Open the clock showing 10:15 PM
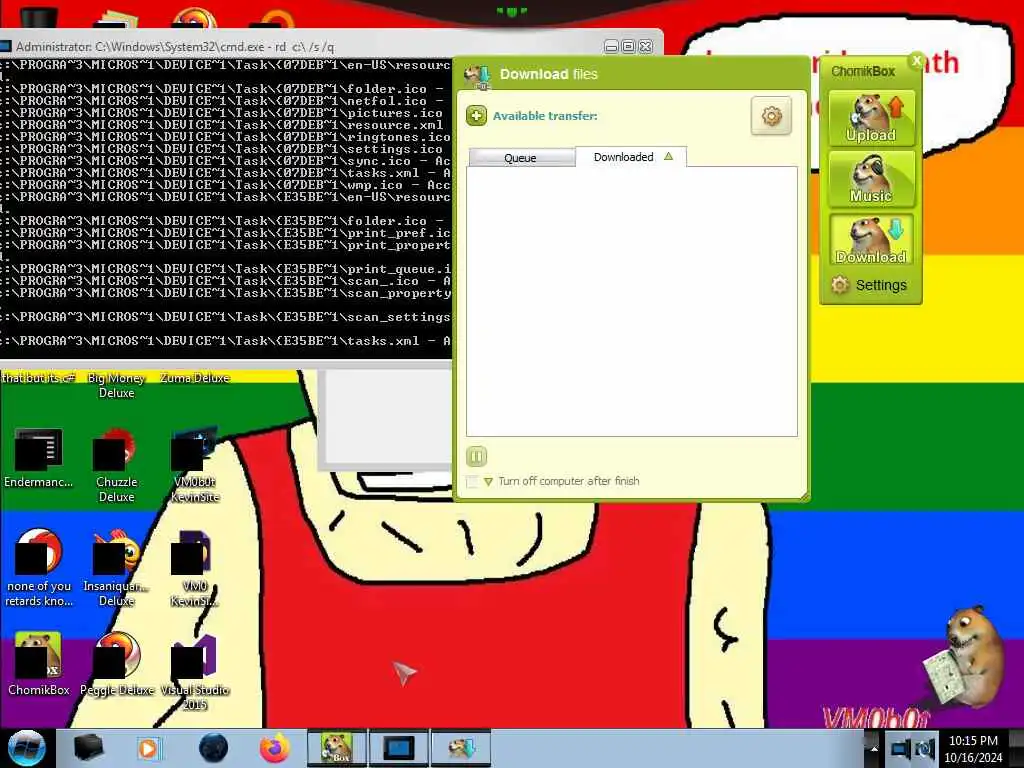This screenshot has width=1024, height=768. pos(973,749)
